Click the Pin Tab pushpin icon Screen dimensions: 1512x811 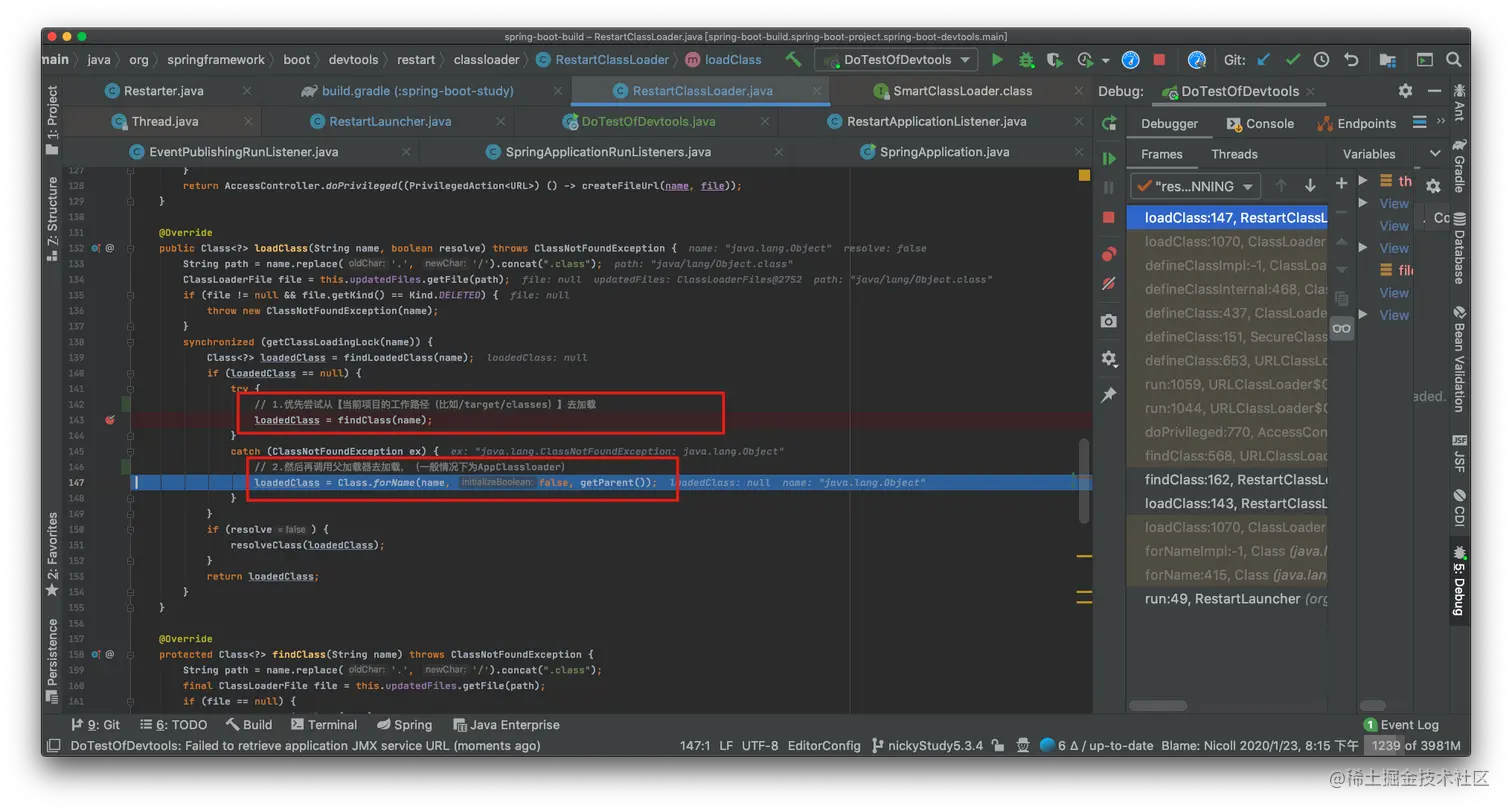[1109, 395]
